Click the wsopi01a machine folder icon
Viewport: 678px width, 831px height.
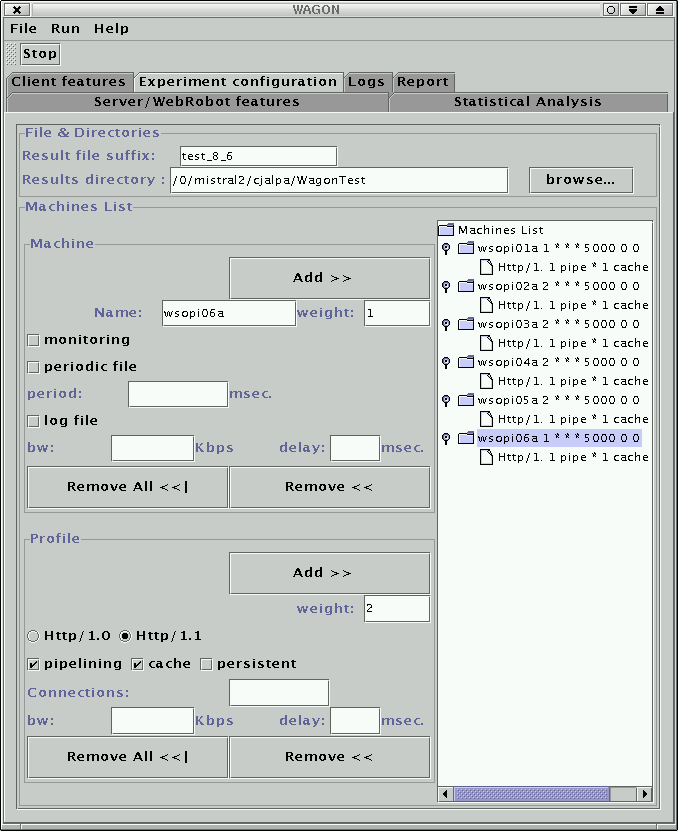point(466,248)
